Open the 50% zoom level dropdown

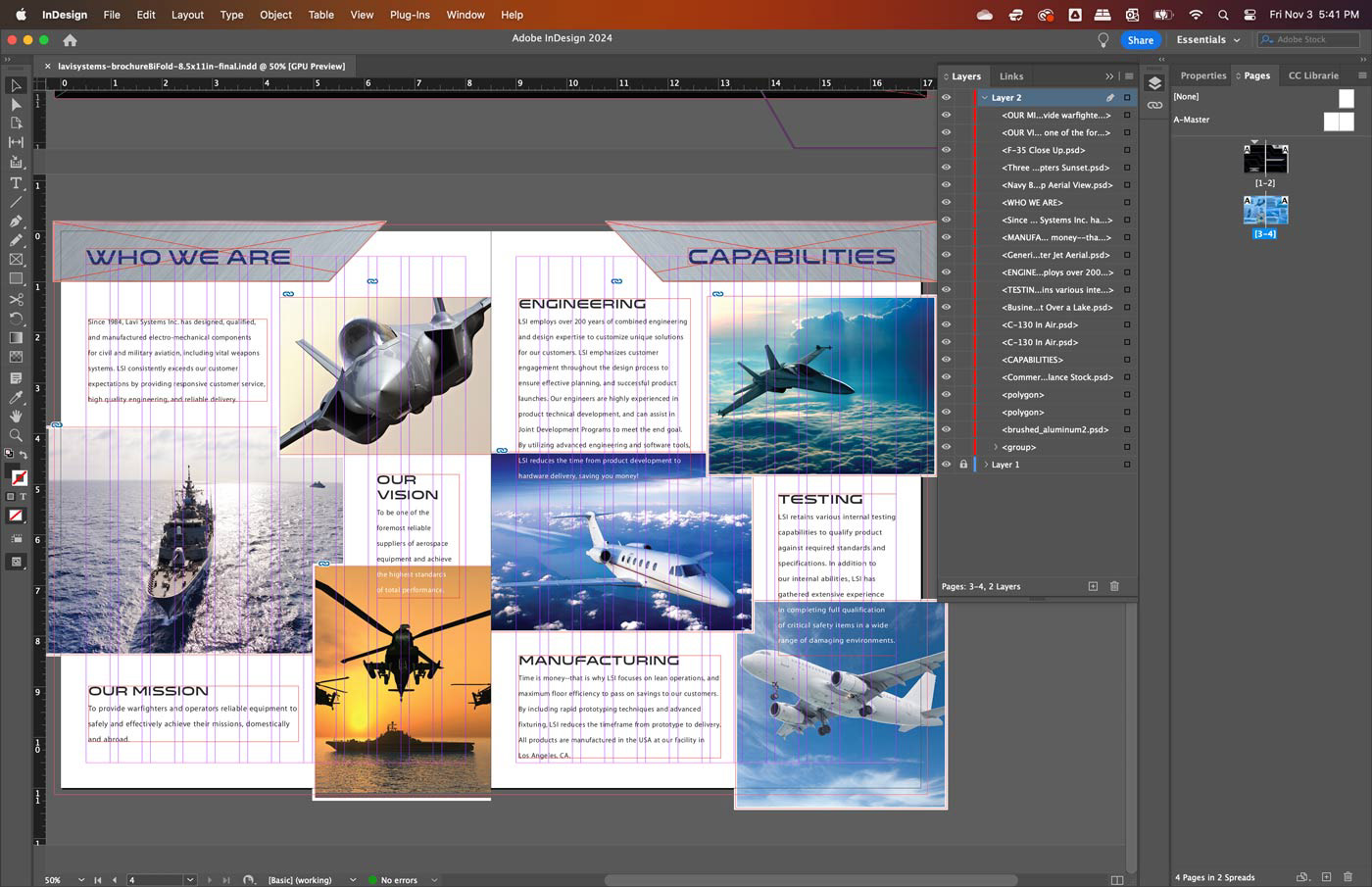(80, 880)
